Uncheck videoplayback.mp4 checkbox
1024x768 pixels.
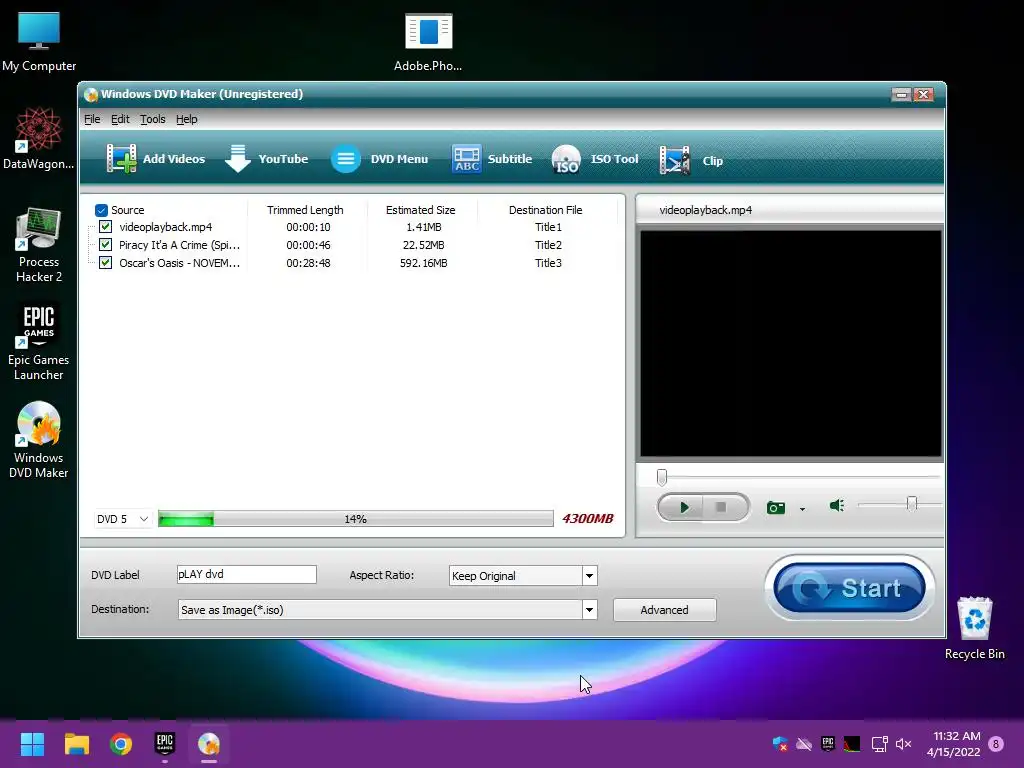[105, 227]
